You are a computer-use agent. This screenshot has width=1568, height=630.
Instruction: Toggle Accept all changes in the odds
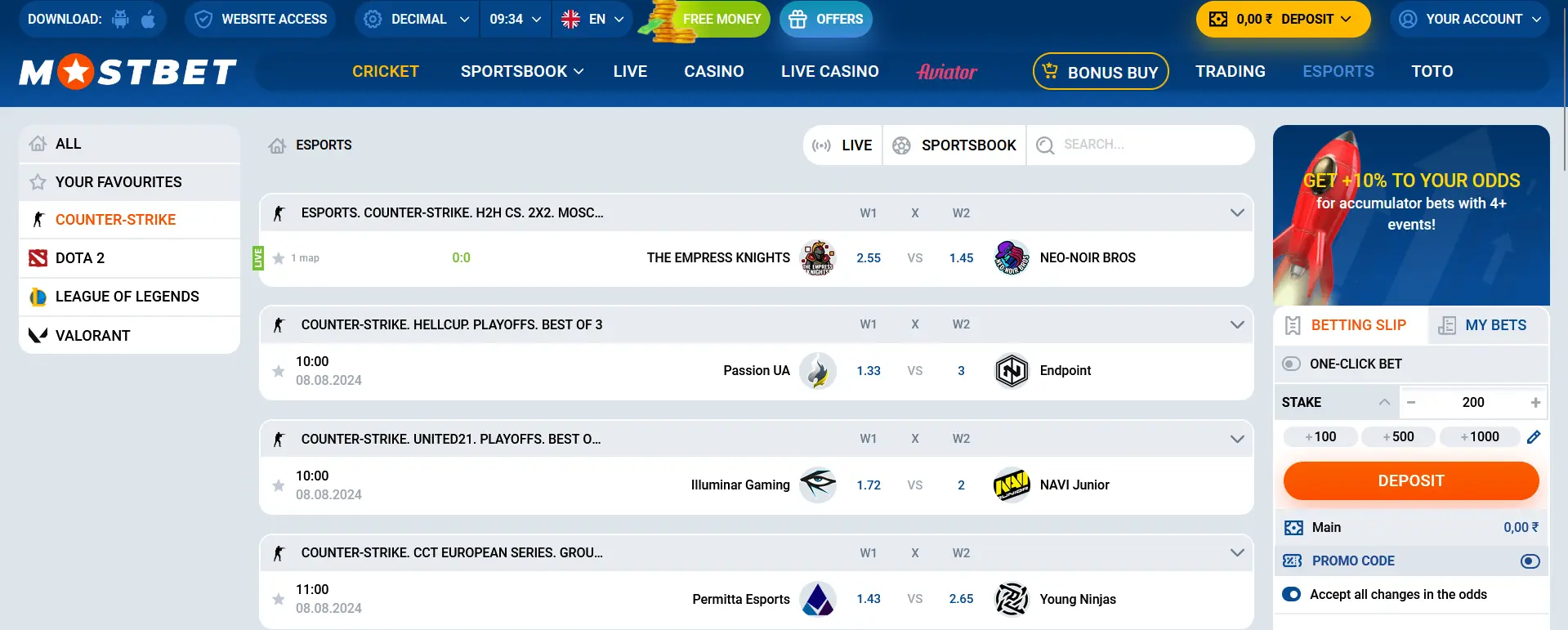1292,595
